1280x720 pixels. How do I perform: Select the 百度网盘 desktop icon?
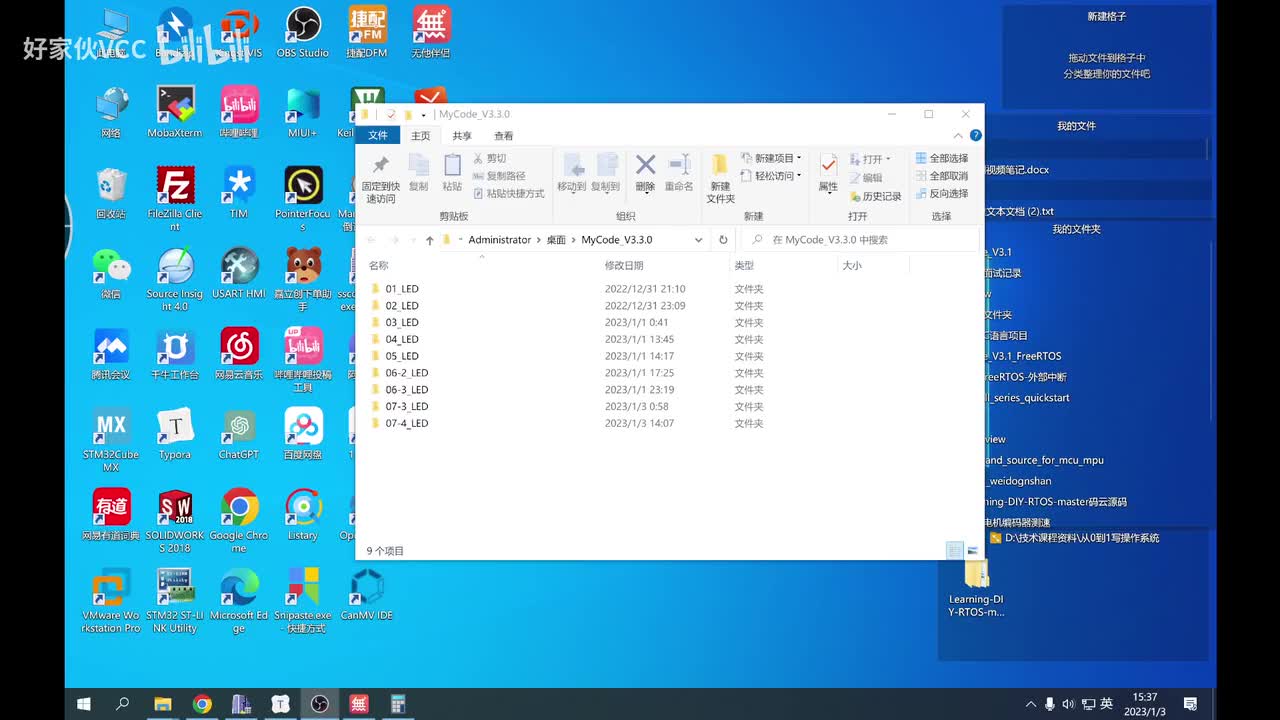coord(303,434)
